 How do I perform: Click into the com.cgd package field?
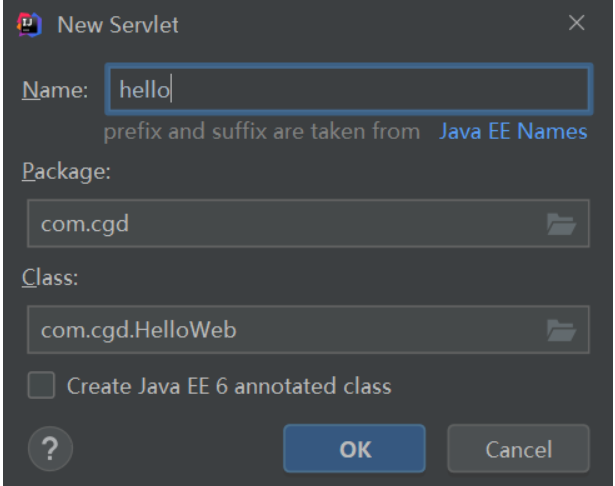(x=285, y=224)
